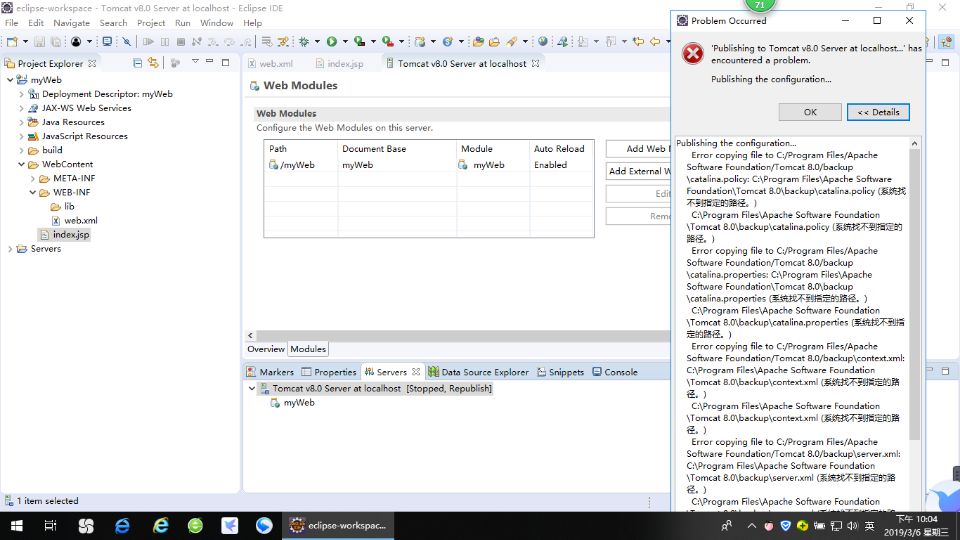Toggle Link with Editor in Project Explorer
The width and height of the screenshot is (960, 540).
click(153, 63)
